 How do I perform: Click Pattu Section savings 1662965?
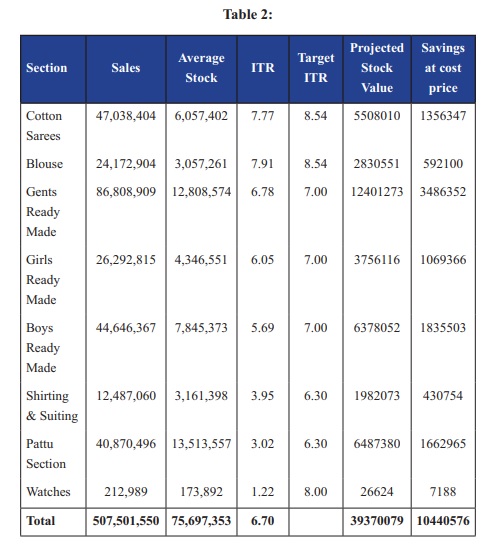pyautogui.click(x=443, y=444)
